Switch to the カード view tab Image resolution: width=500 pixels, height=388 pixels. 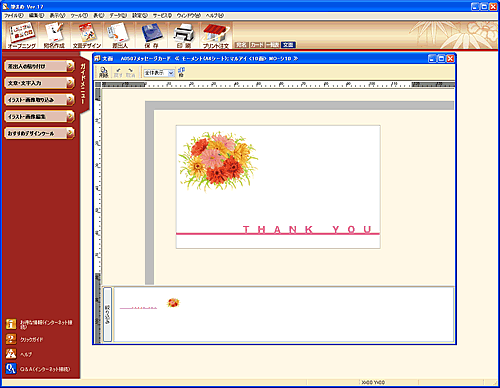257,45
